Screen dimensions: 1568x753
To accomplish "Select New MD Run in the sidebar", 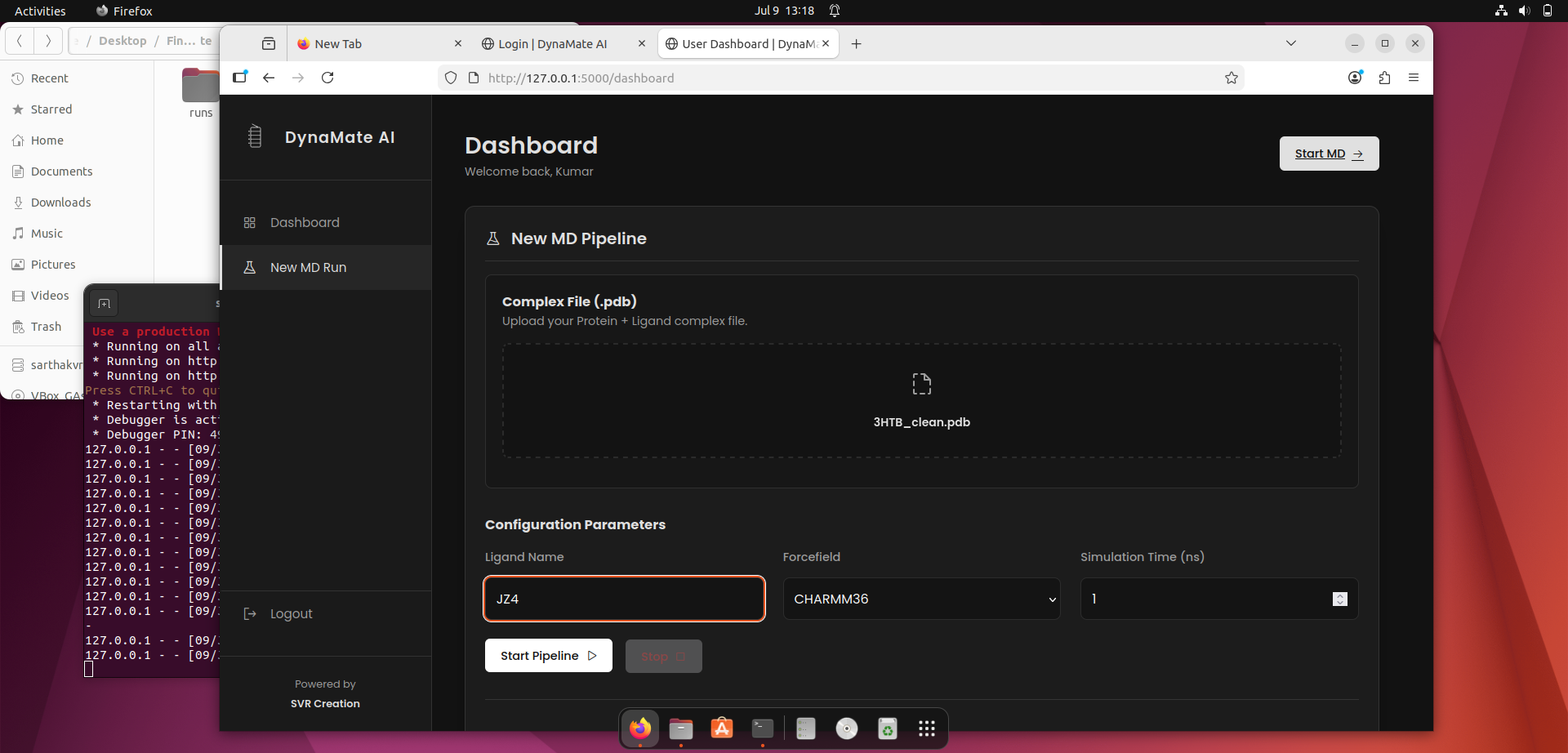I will [x=325, y=267].
